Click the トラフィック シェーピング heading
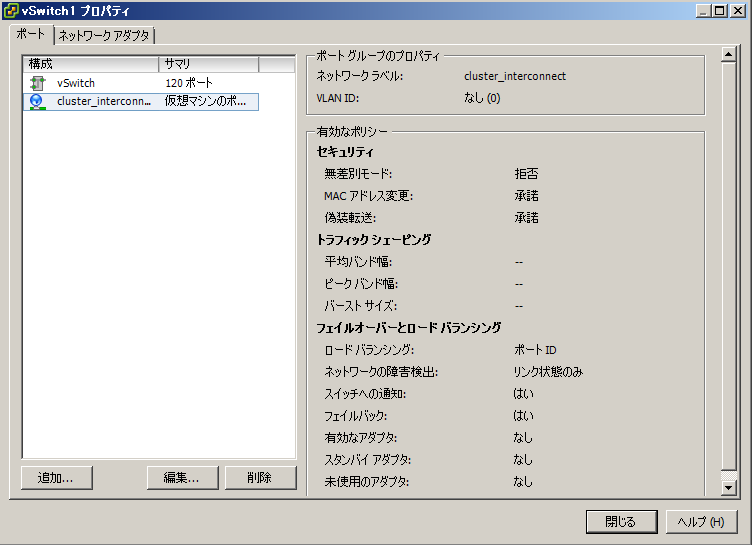 (374, 240)
